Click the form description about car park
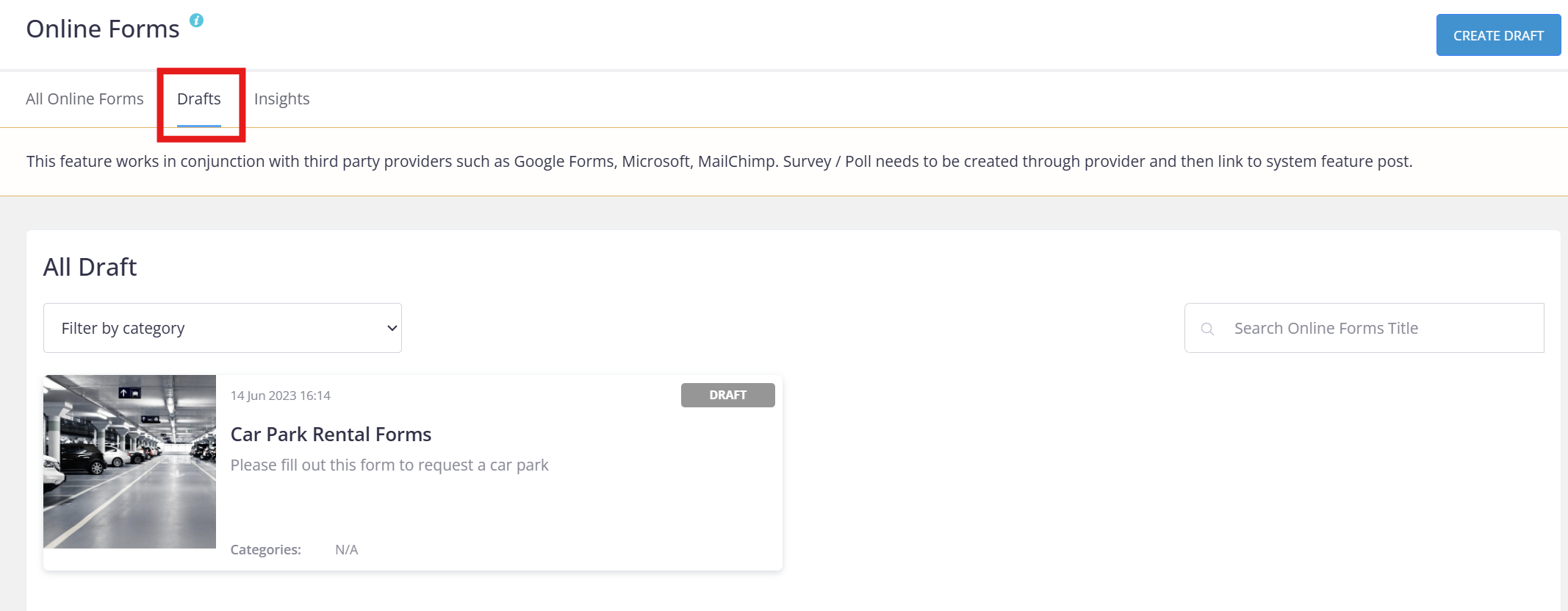 pyautogui.click(x=389, y=465)
